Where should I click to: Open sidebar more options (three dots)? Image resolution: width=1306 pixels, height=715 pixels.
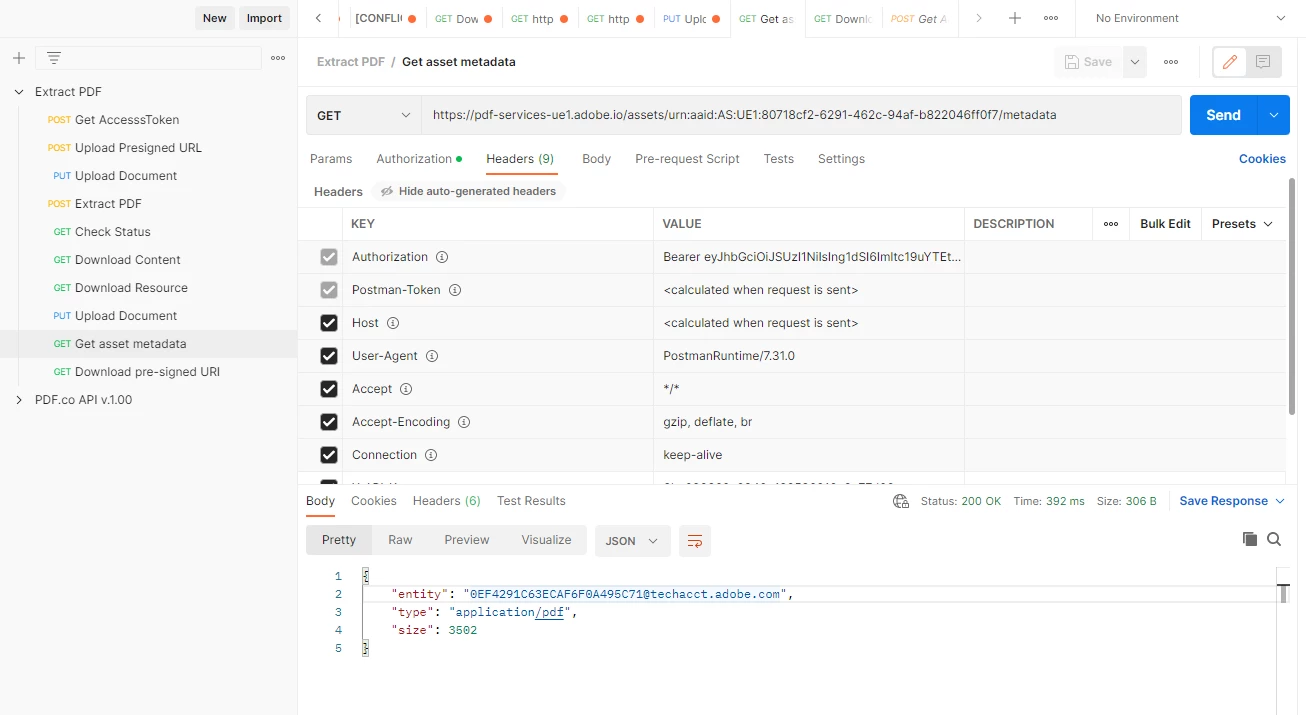[x=279, y=58]
